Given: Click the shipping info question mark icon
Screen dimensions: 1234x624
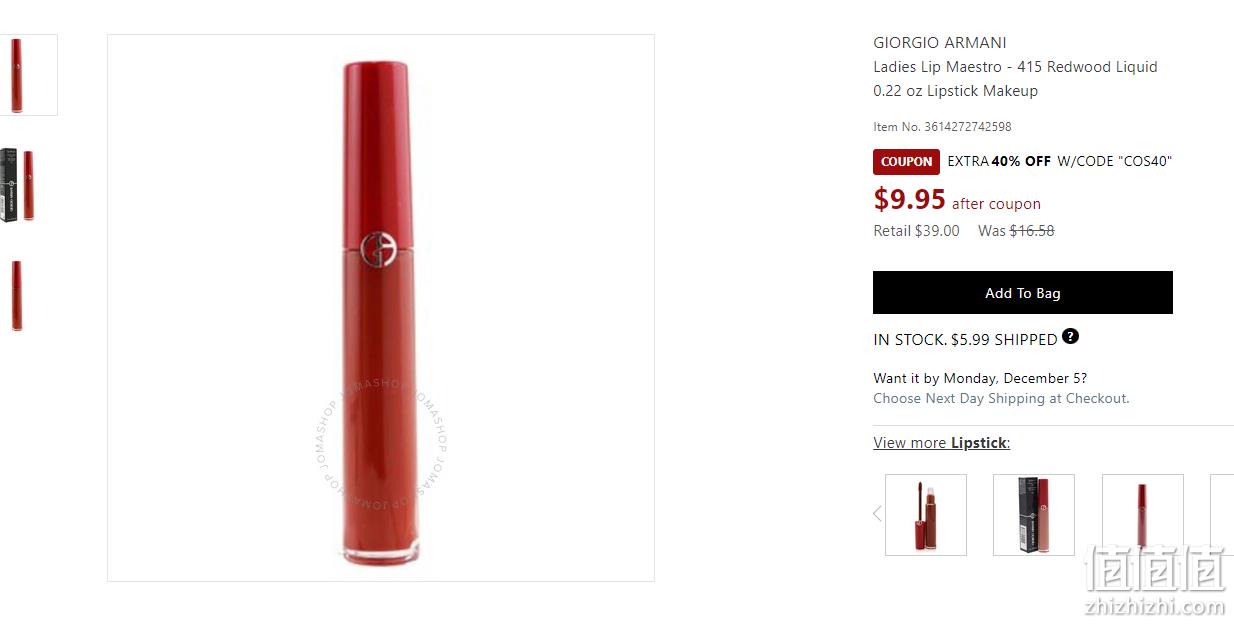Looking at the screenshot, I should pyautogui.click(x=1070, y=336).
